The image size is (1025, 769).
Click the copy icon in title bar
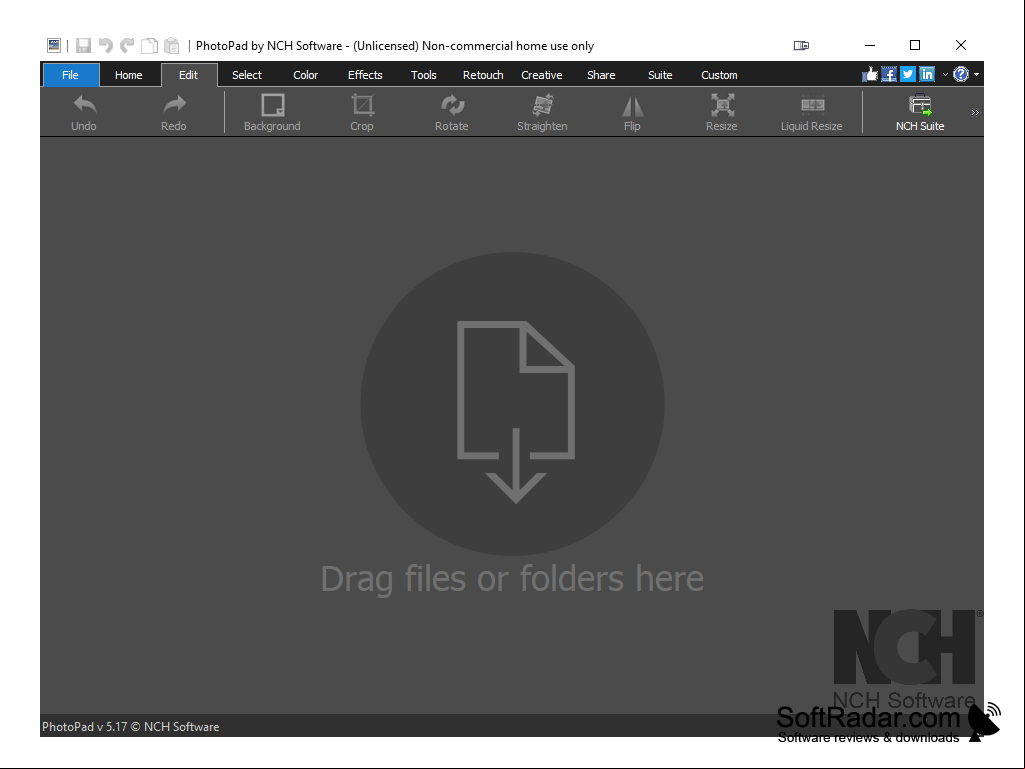[149, 45]
